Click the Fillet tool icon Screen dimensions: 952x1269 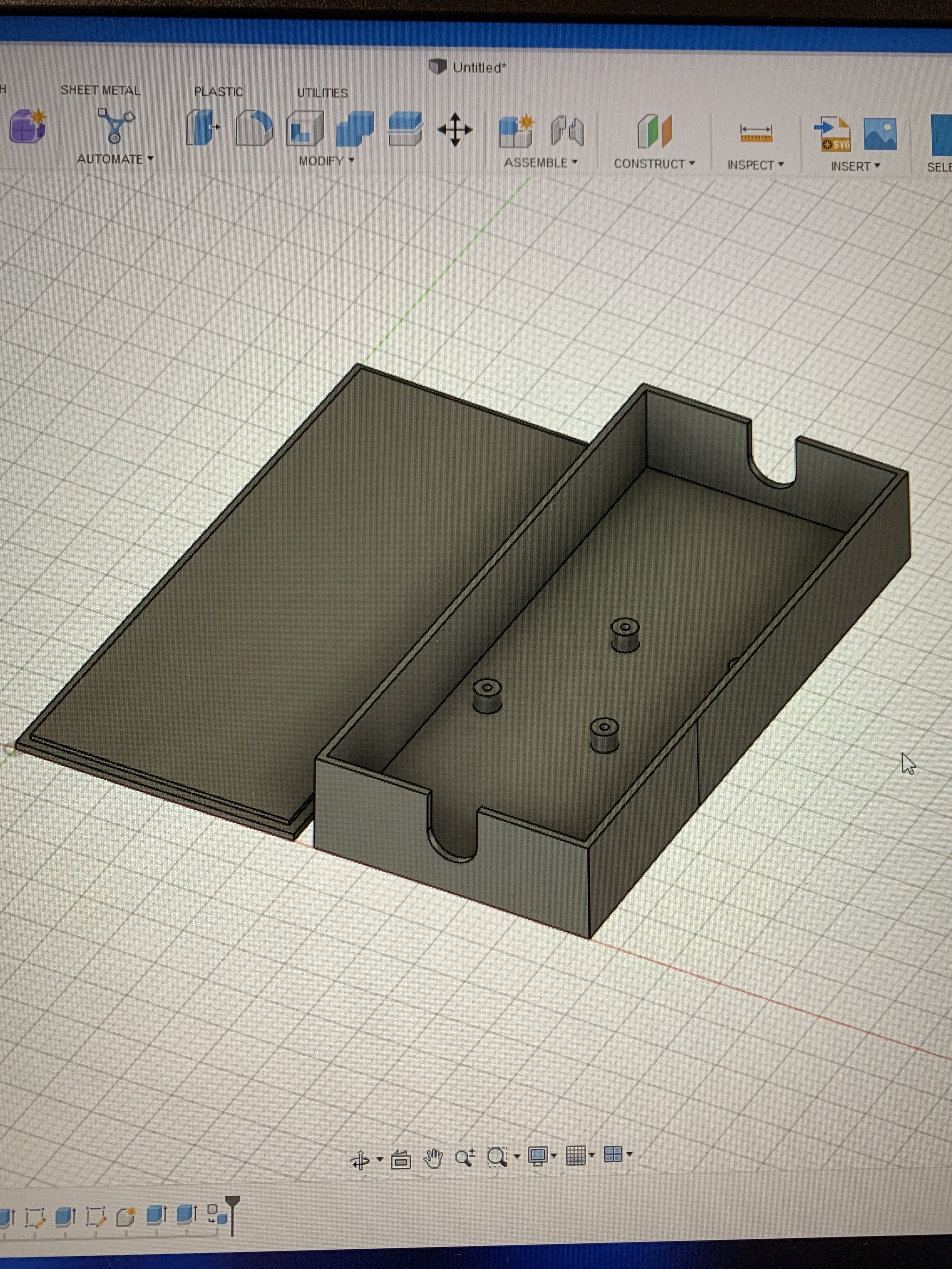(254, 128)
